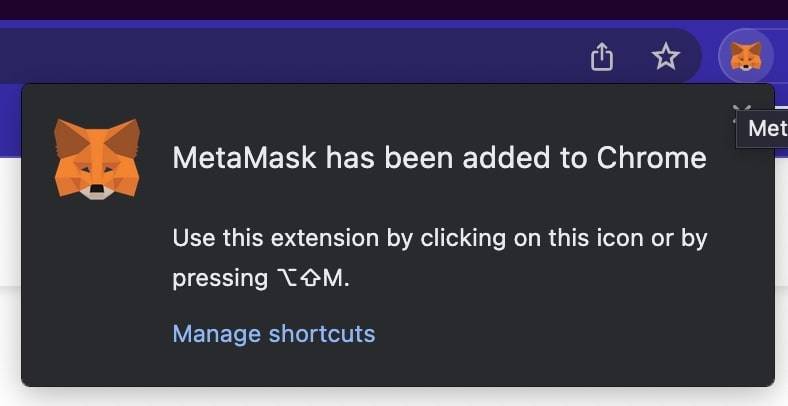The image size is (788, 406).
Task: Close the extension added popup
Action: pyautogui.click(x=741, y=110)
